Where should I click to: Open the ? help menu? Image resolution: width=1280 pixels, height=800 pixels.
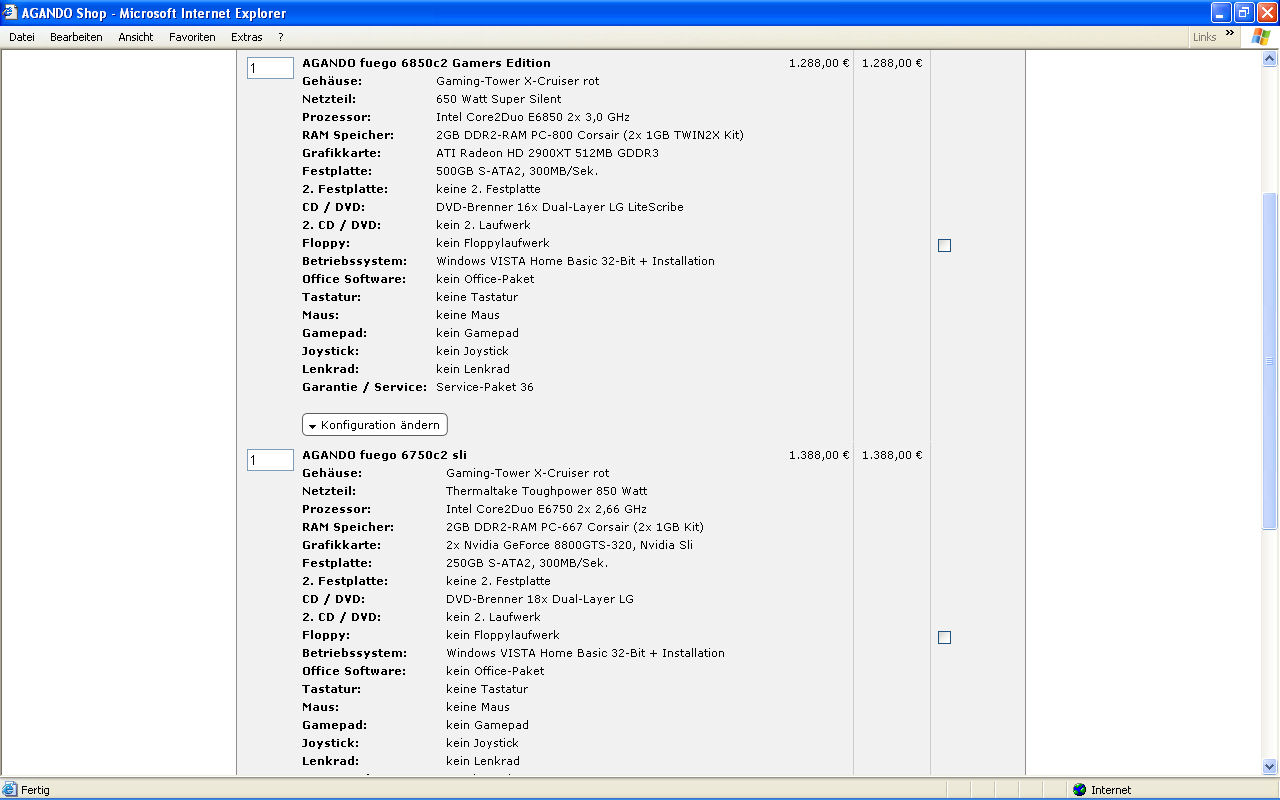click(281, 37)
